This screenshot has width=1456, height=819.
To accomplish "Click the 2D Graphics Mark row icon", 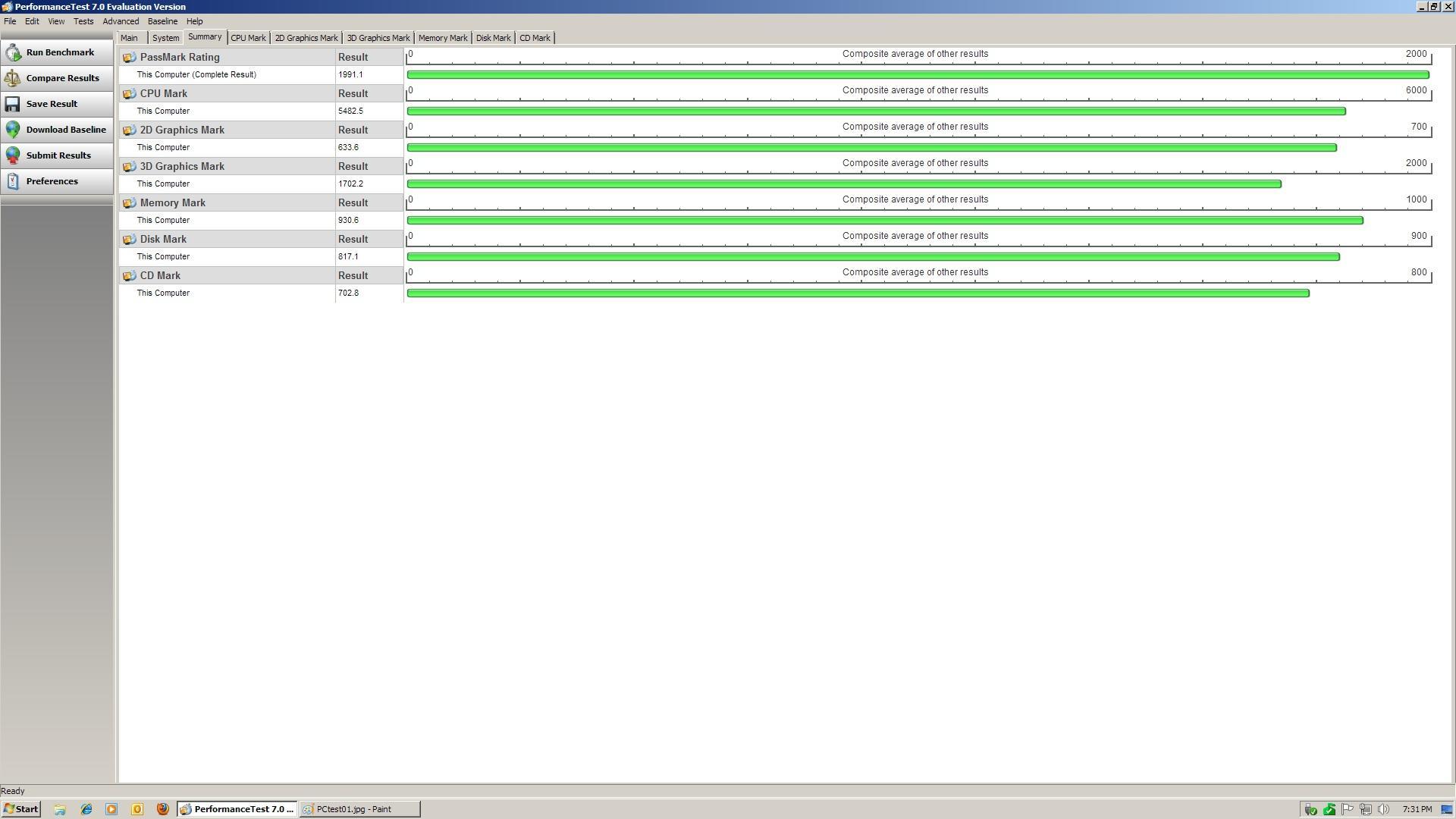I will (x=130, y=130).
